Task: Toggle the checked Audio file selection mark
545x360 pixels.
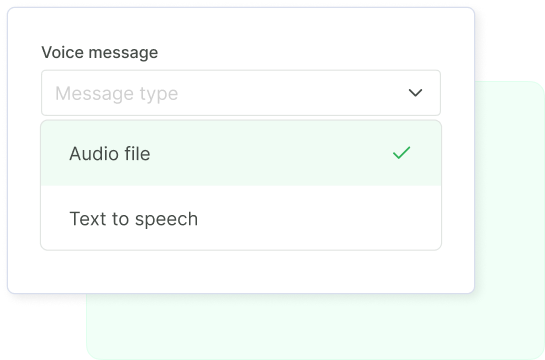Action: 401,153
